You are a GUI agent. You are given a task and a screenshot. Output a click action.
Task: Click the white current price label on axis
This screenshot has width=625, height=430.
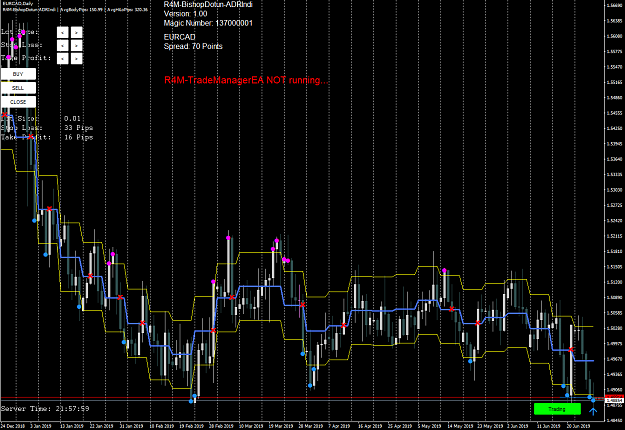(x=614, y=400)
